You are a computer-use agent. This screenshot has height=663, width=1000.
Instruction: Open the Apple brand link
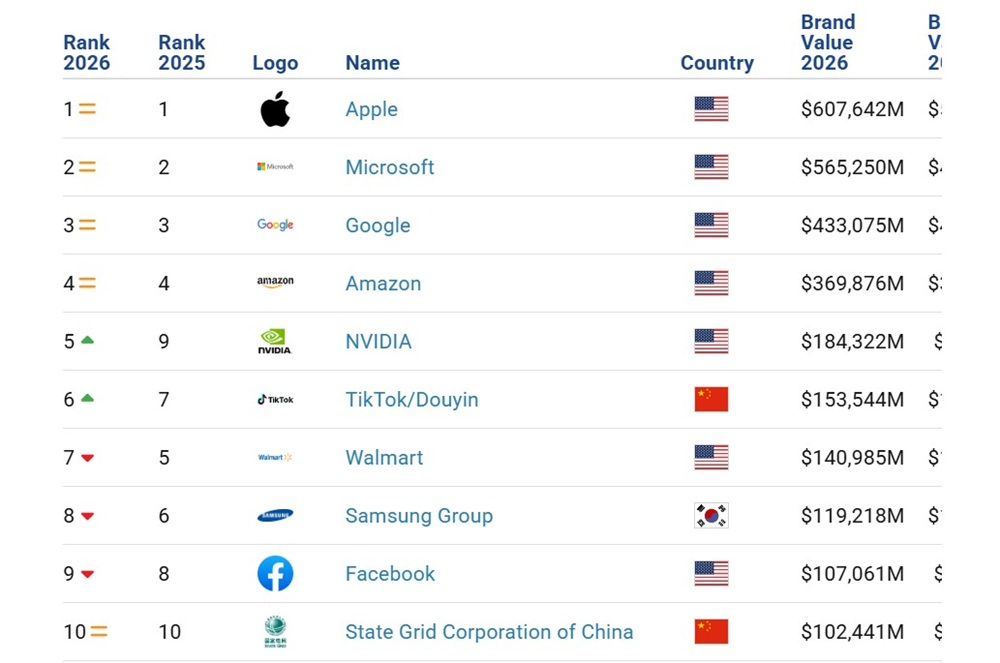pos(371,109)
